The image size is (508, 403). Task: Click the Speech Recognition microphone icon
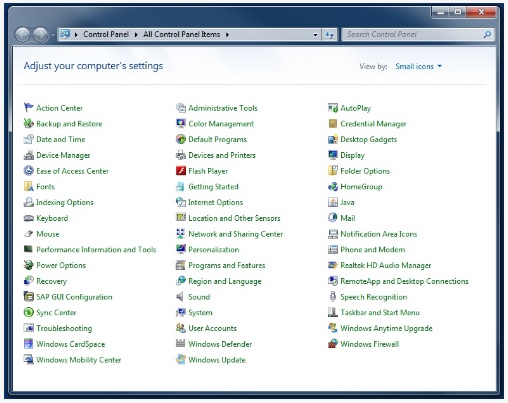pos(333,297)
